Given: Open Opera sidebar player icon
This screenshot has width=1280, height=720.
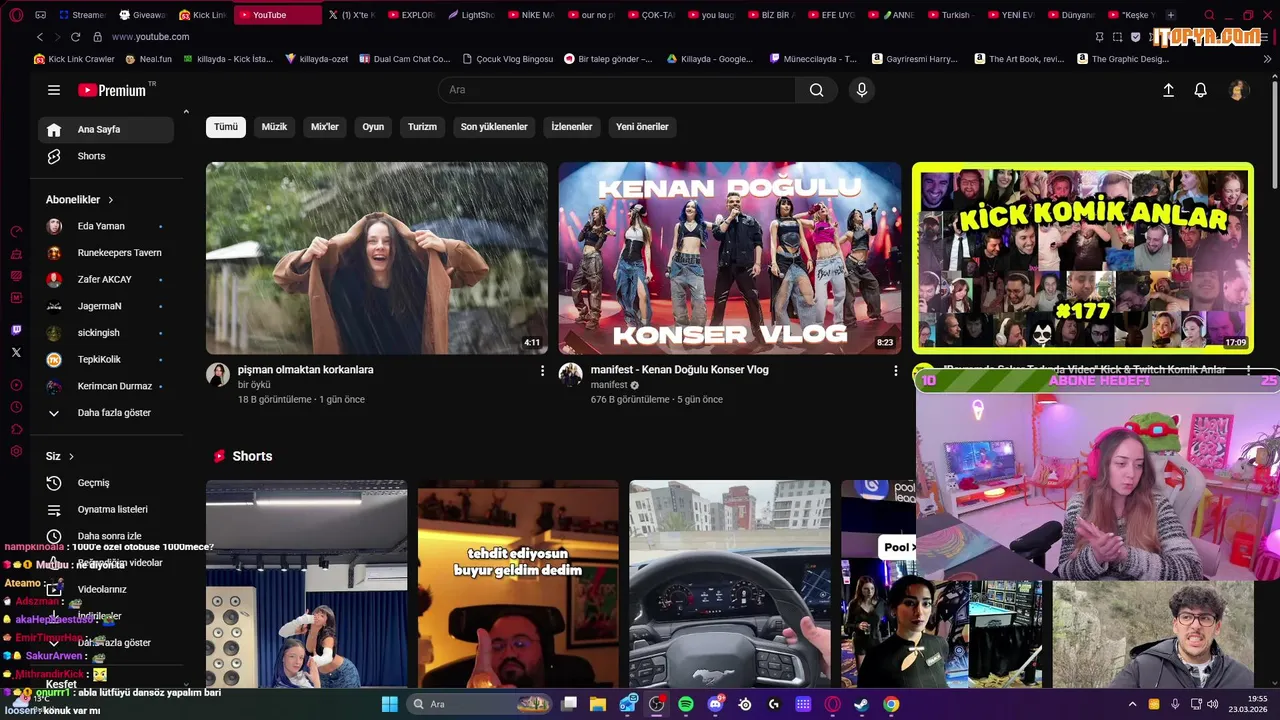Looking at the screenshot, I should (x=16, y=385).
